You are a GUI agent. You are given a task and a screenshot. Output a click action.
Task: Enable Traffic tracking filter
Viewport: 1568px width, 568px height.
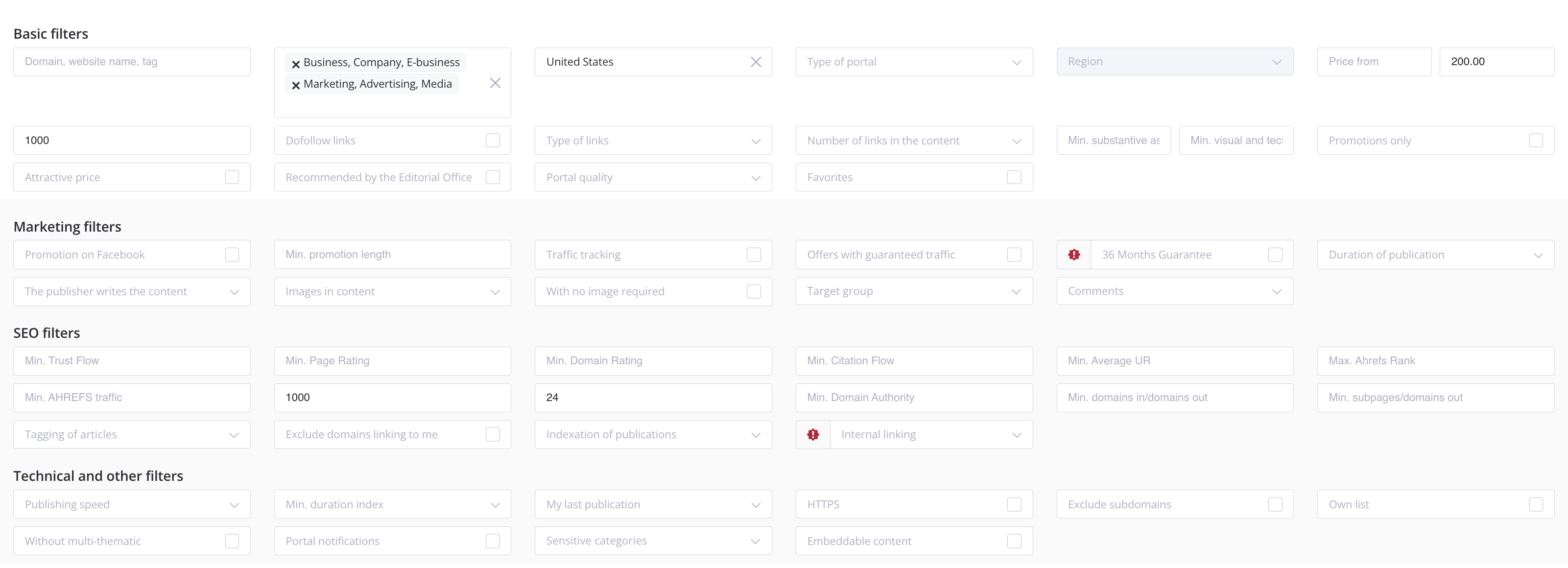[754, 255]
